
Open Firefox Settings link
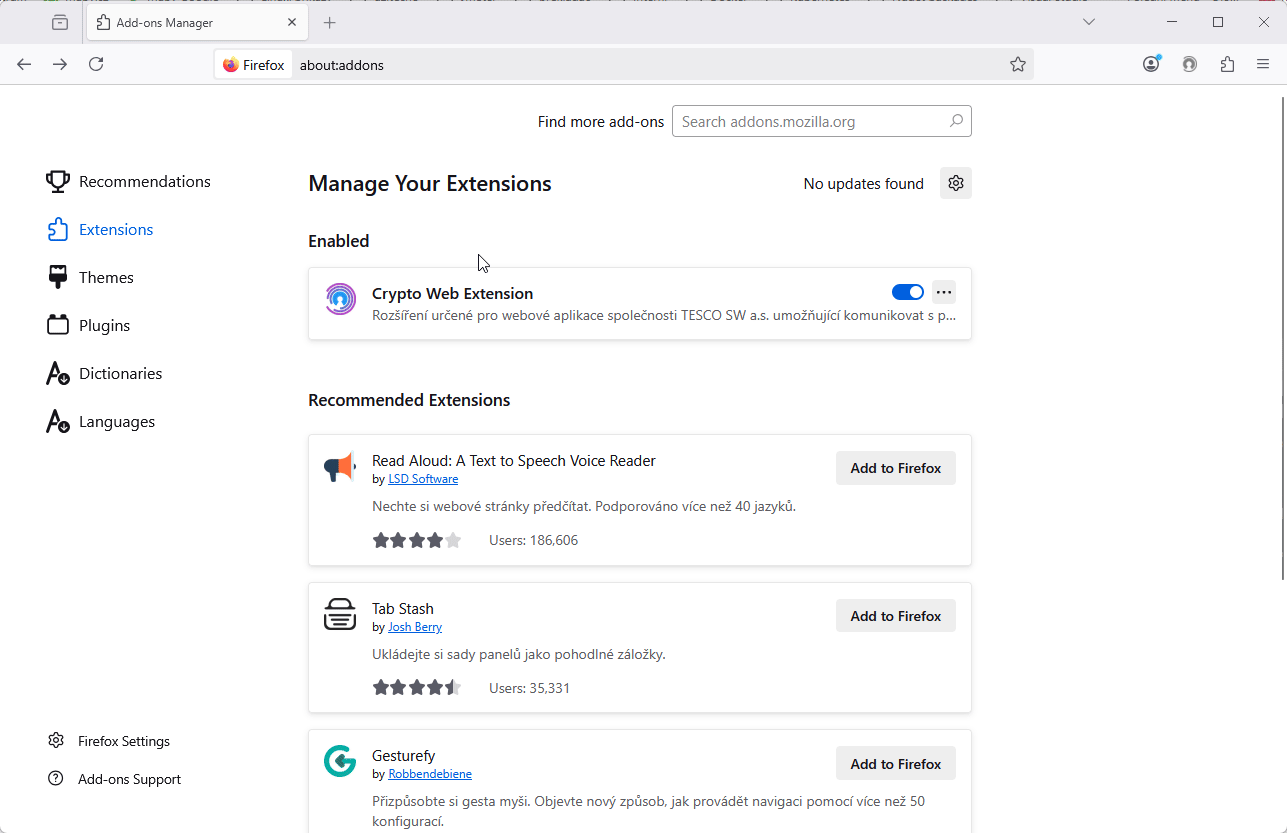click(x=109, y=741)
